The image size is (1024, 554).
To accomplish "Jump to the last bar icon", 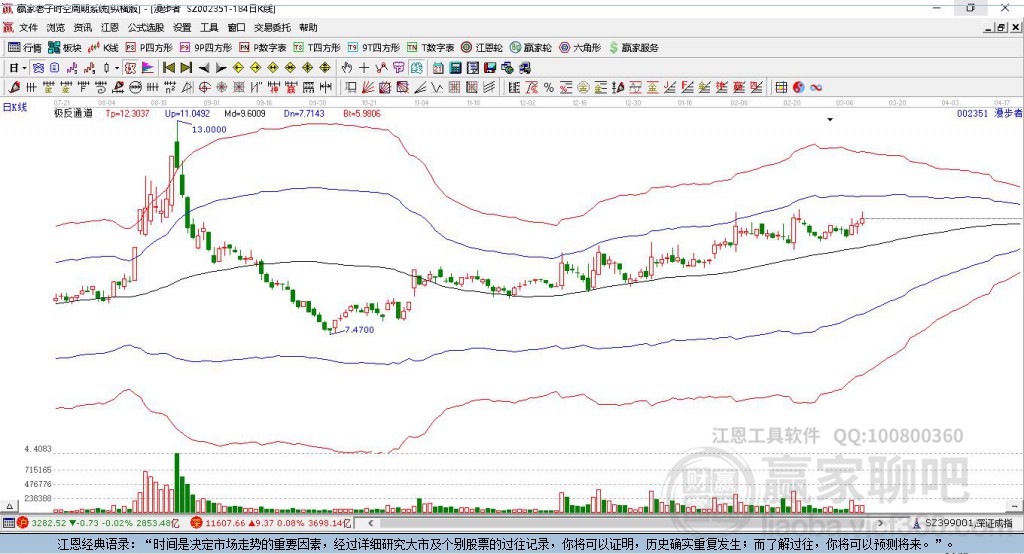I will (x=186, y=68).
